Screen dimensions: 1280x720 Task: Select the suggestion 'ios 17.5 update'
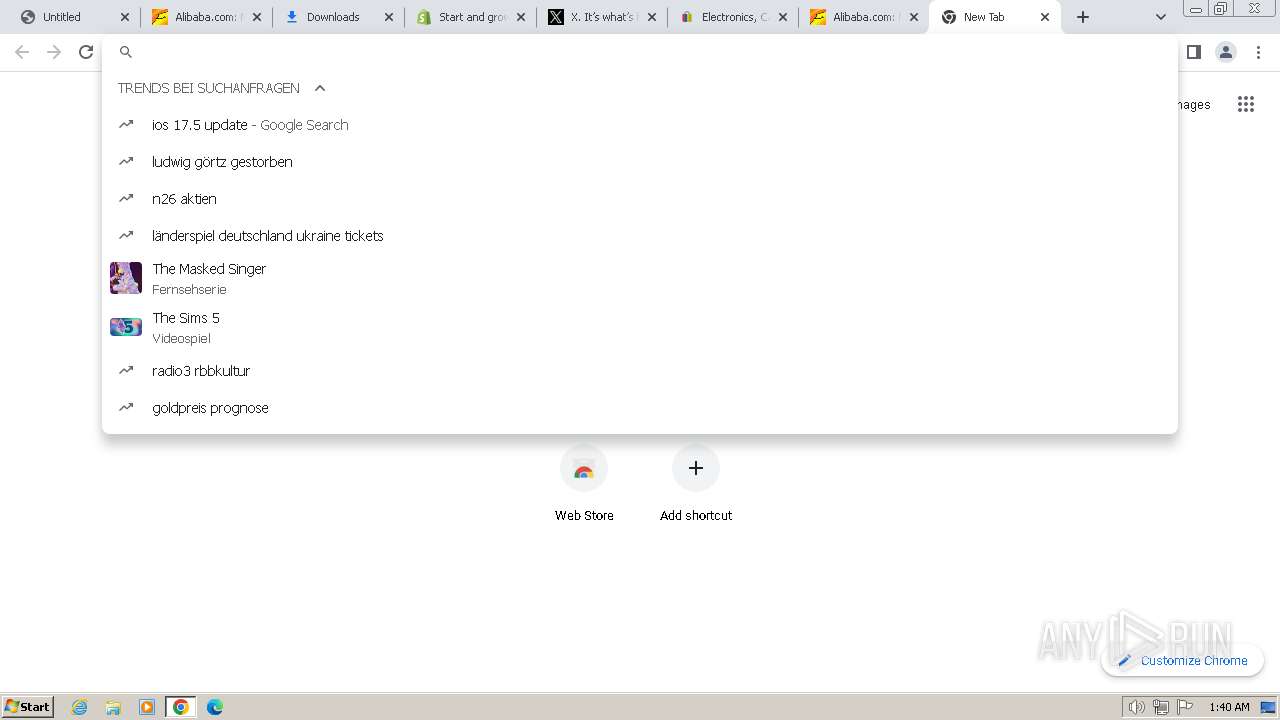640,125
